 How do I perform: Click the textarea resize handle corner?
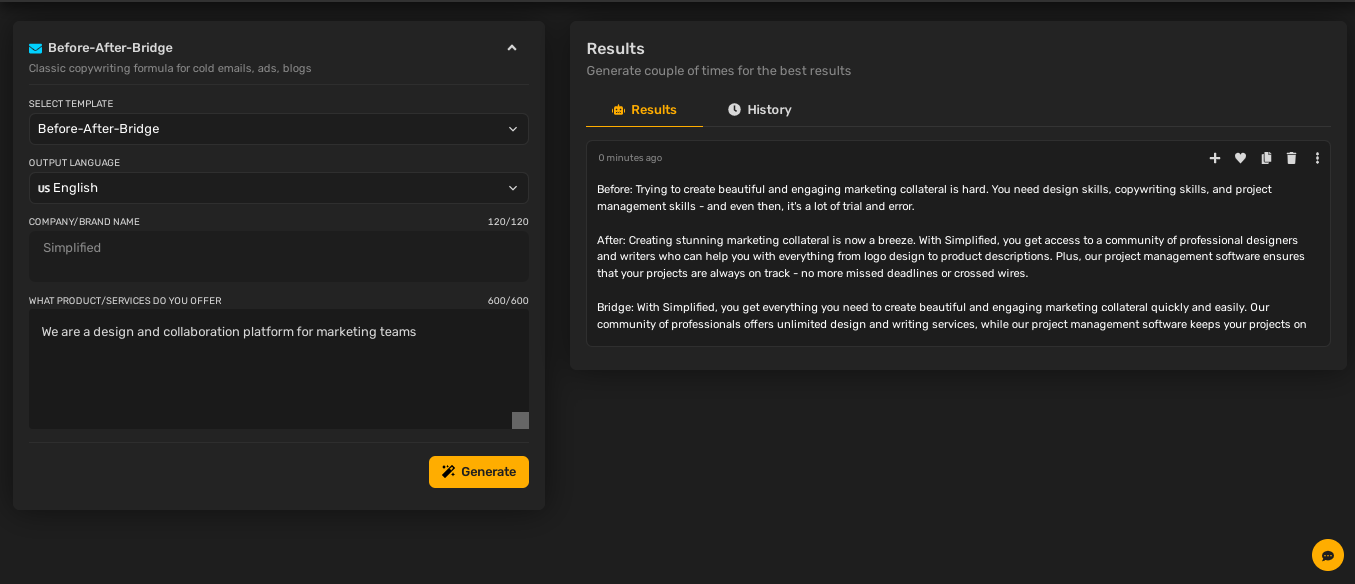(x=520, y=420)
